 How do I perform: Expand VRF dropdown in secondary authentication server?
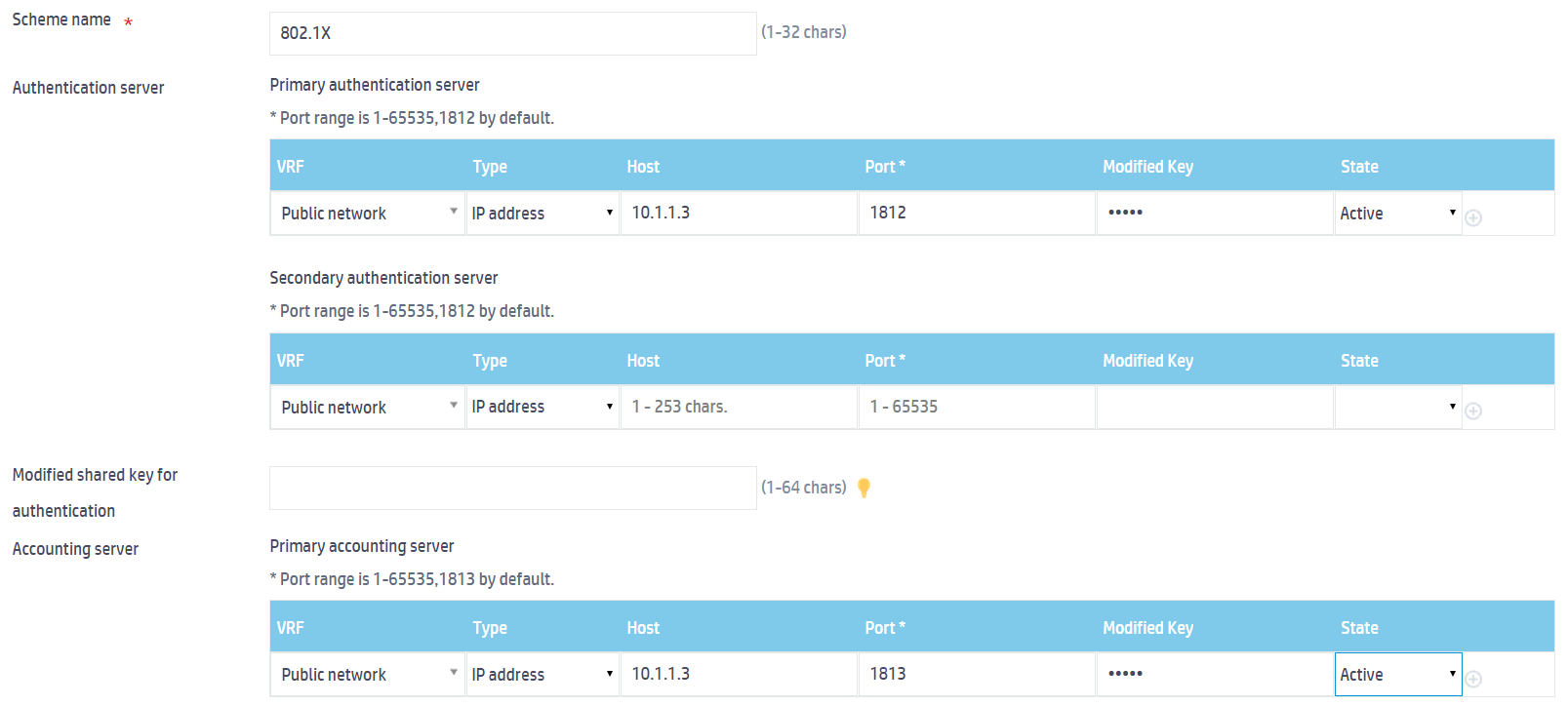[368, 407]
